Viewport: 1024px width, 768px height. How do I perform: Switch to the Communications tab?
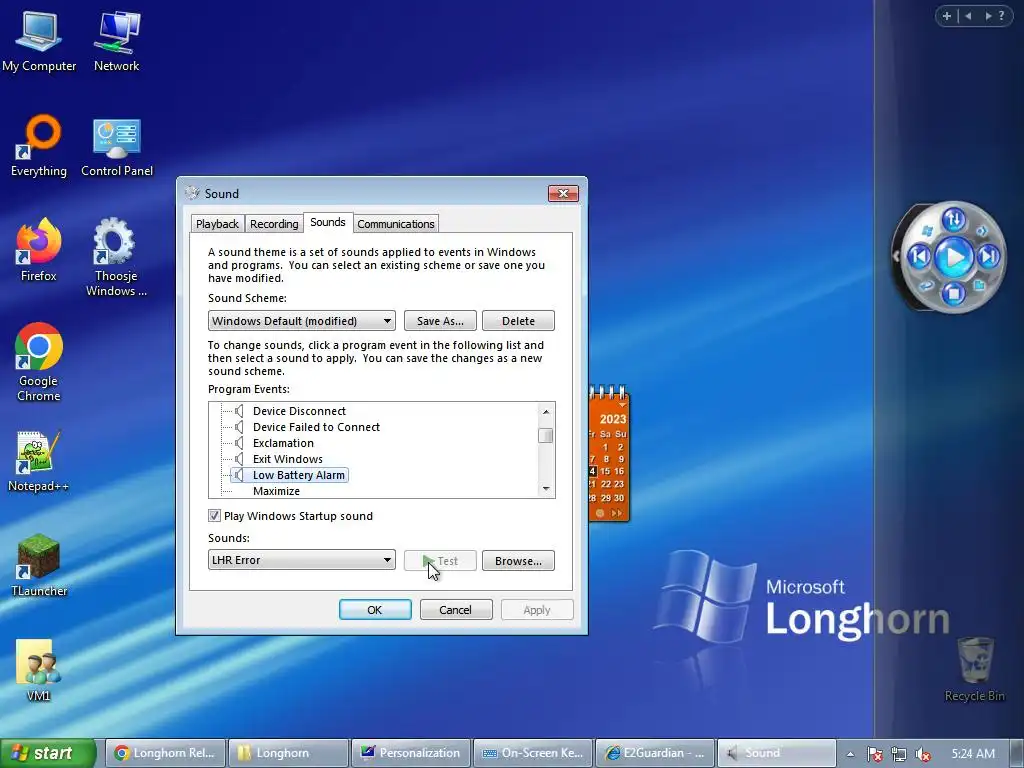[396, 223]
